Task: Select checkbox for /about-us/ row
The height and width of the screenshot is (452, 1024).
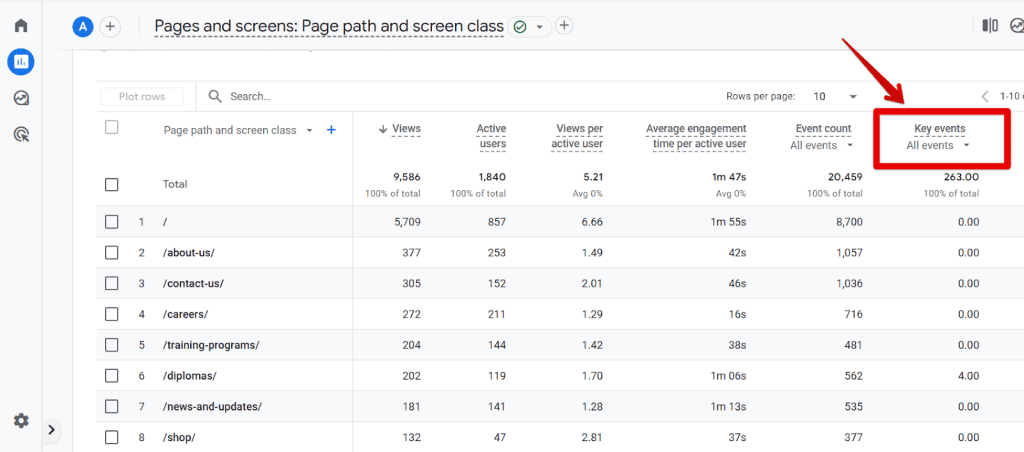Action: click(x=112, y=253)
